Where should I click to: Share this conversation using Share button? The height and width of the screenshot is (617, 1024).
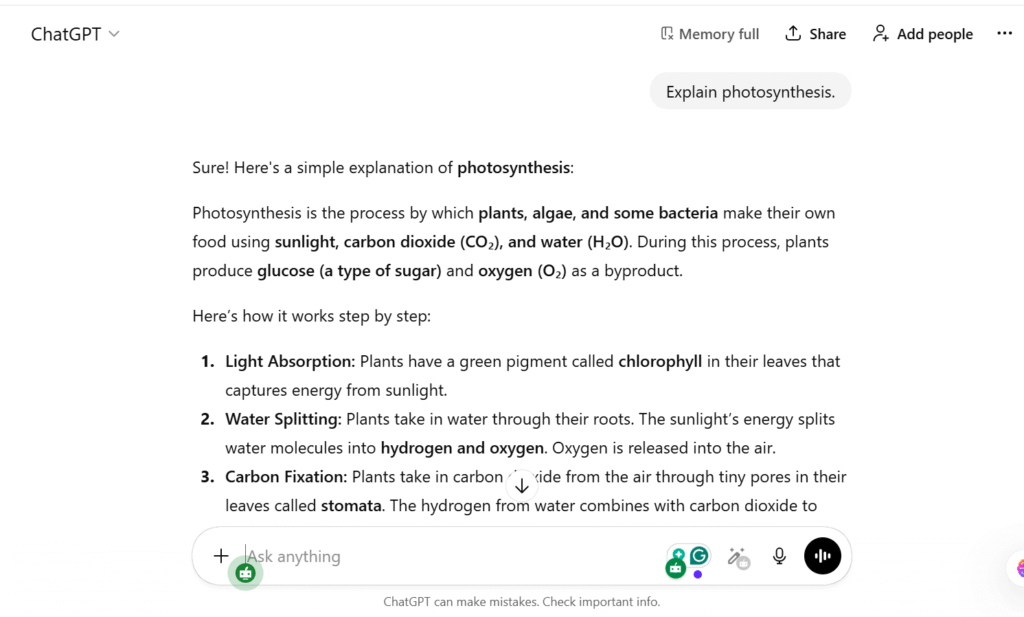(815, 34)
